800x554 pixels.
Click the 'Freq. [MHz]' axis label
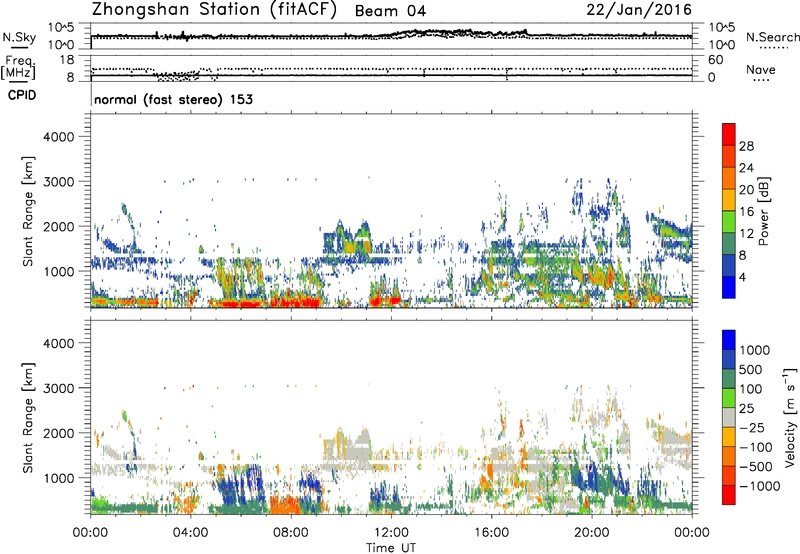[18, 68]
